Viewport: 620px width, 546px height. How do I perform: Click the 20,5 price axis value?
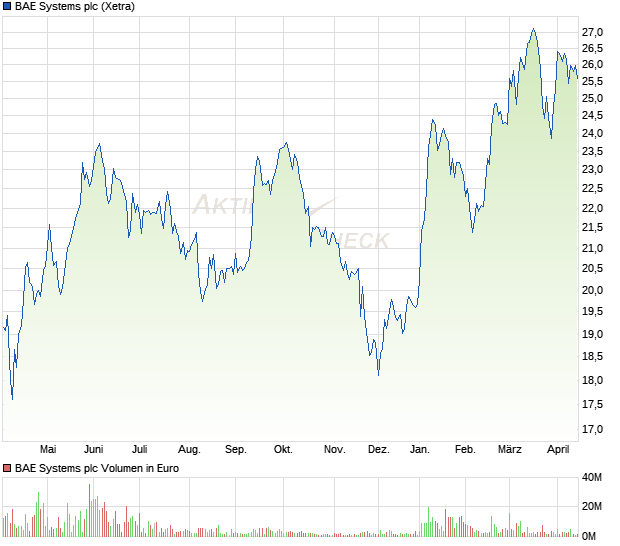click(592, 269)
